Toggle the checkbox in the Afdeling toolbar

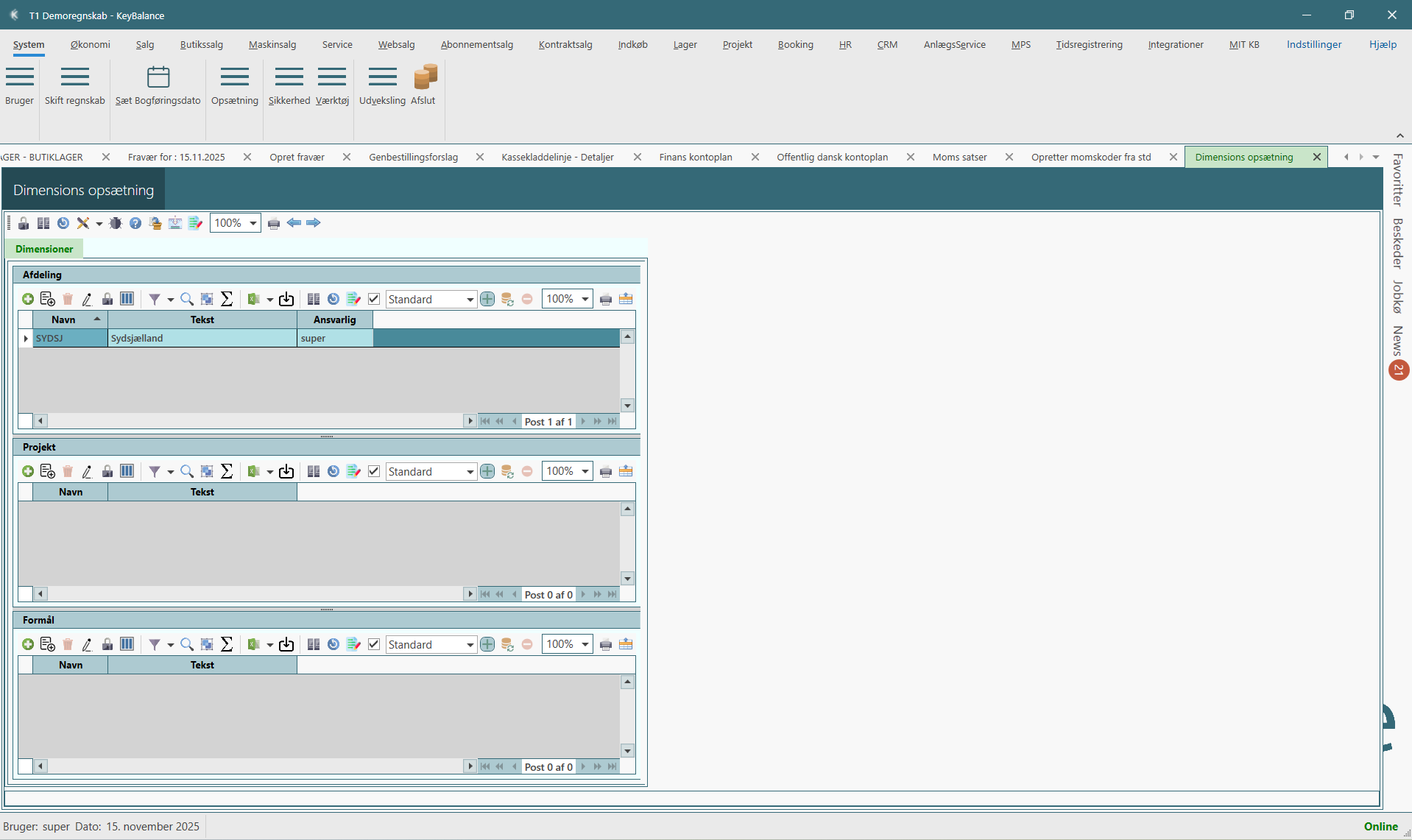tap(374, 299)
